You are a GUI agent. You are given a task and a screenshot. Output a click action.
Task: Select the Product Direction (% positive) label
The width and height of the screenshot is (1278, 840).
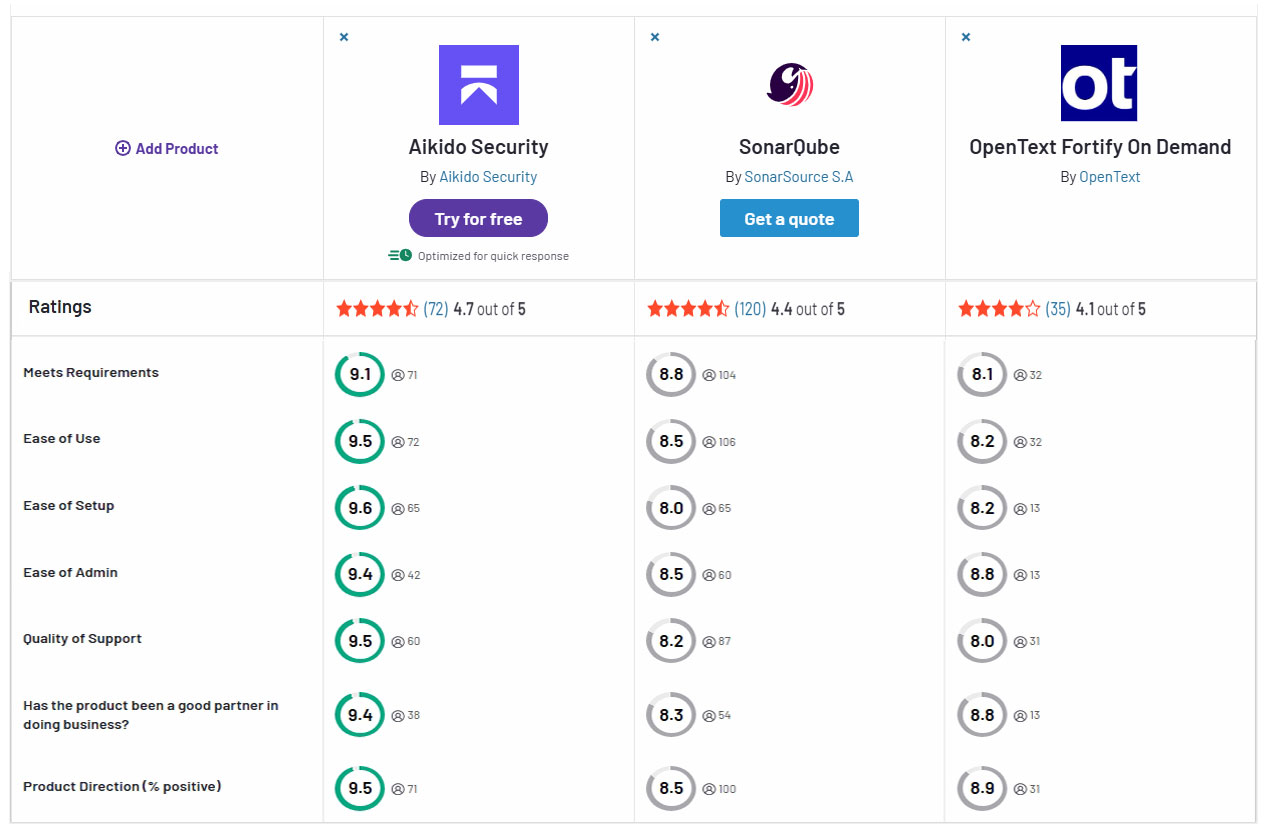point(122,786)
